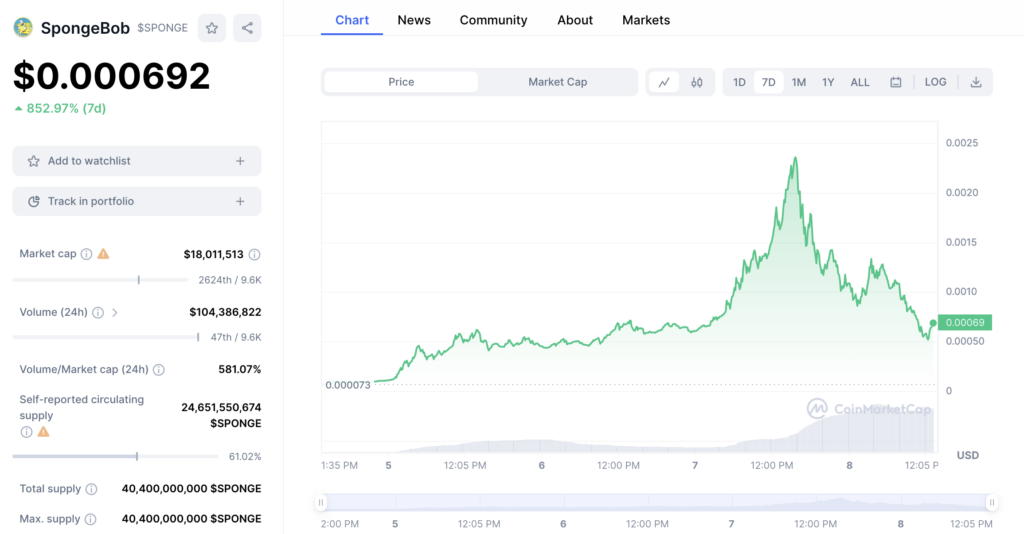
Task: Toggle chart to Price view
Action: coord(401,82)
